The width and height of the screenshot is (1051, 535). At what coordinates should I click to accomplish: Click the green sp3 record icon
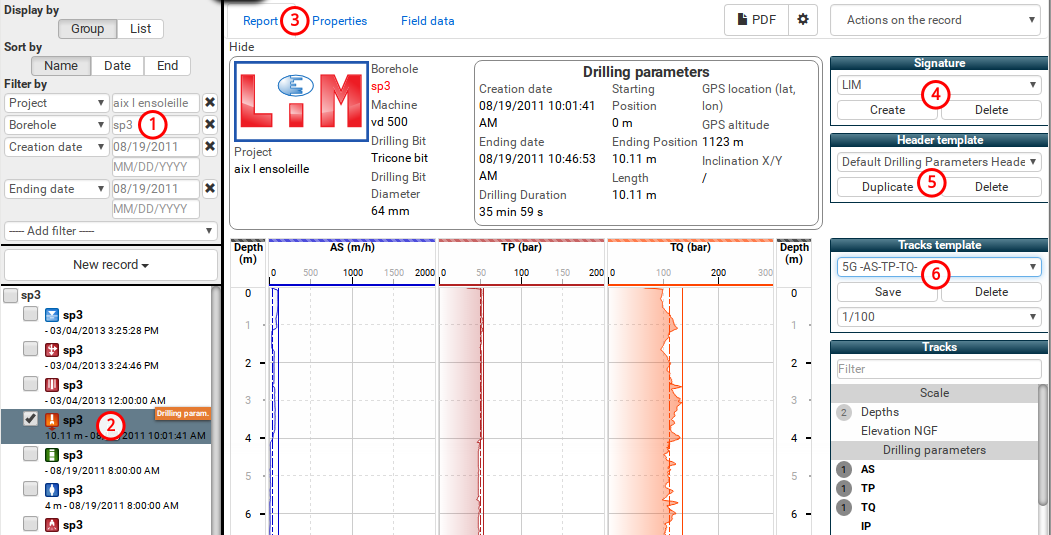point(54,455)
